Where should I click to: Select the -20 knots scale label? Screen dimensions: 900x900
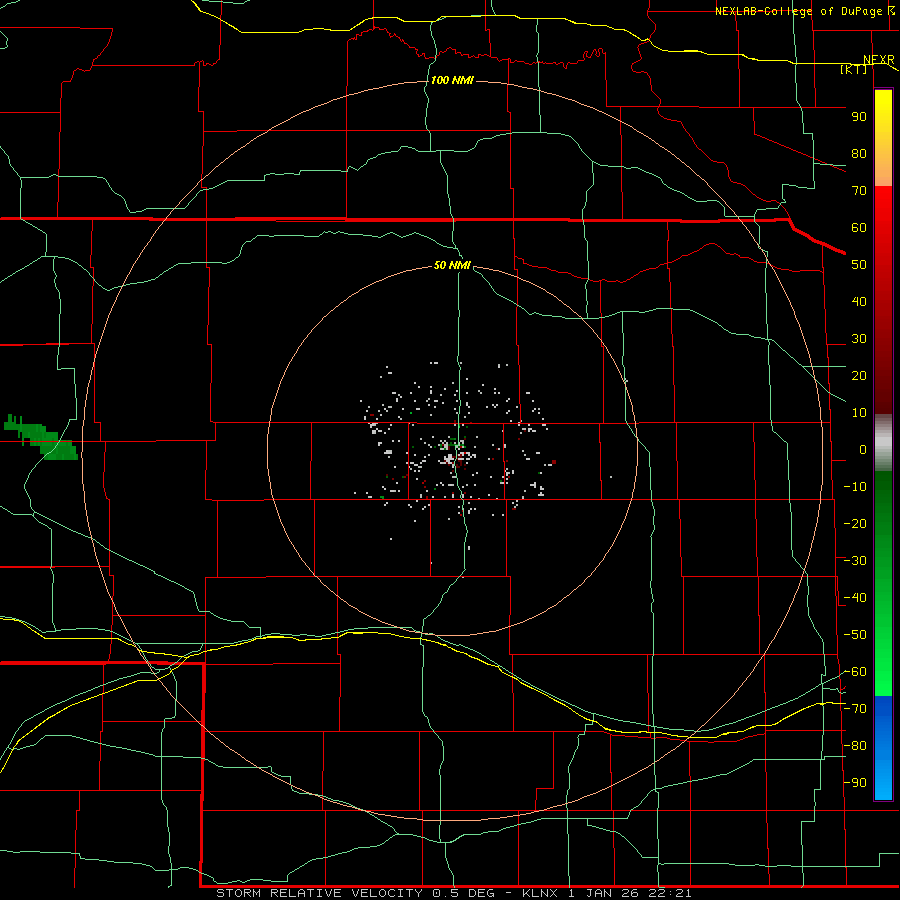855,524
